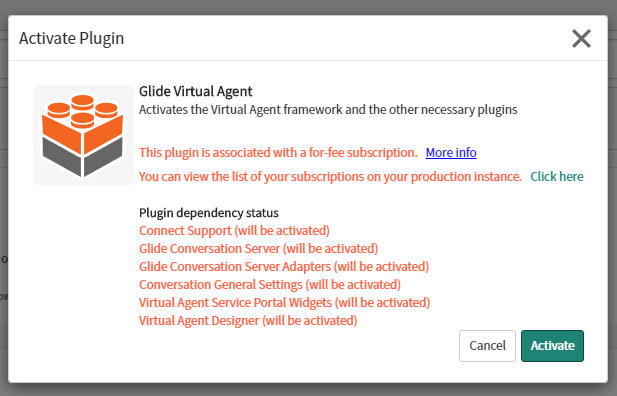The height and width of the screenshot is (396, 617).
Task: Select Glide Conversation Server (will be activated)
Action: [x=259, y=249]
